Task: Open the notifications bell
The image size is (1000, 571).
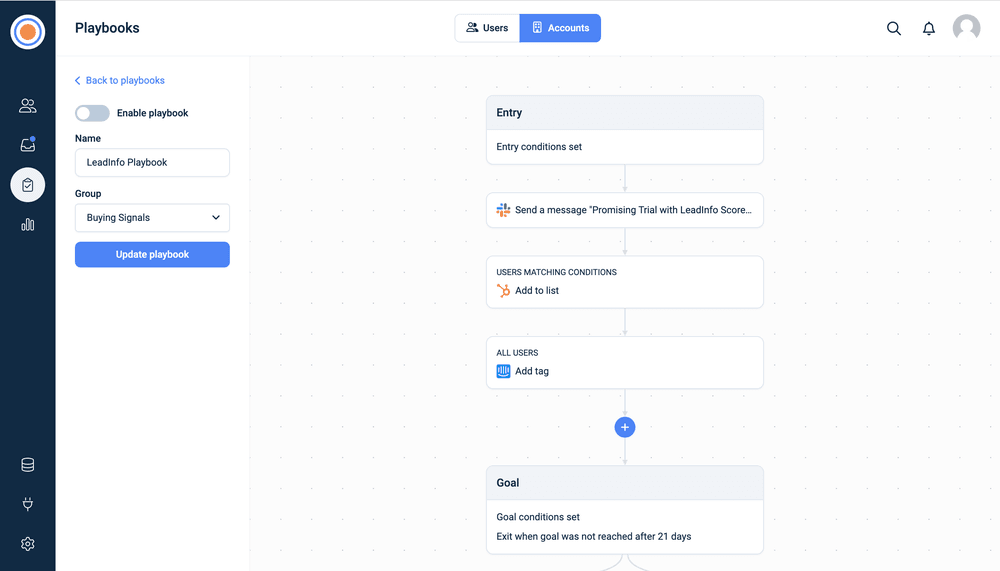Action: pos(929,28)
